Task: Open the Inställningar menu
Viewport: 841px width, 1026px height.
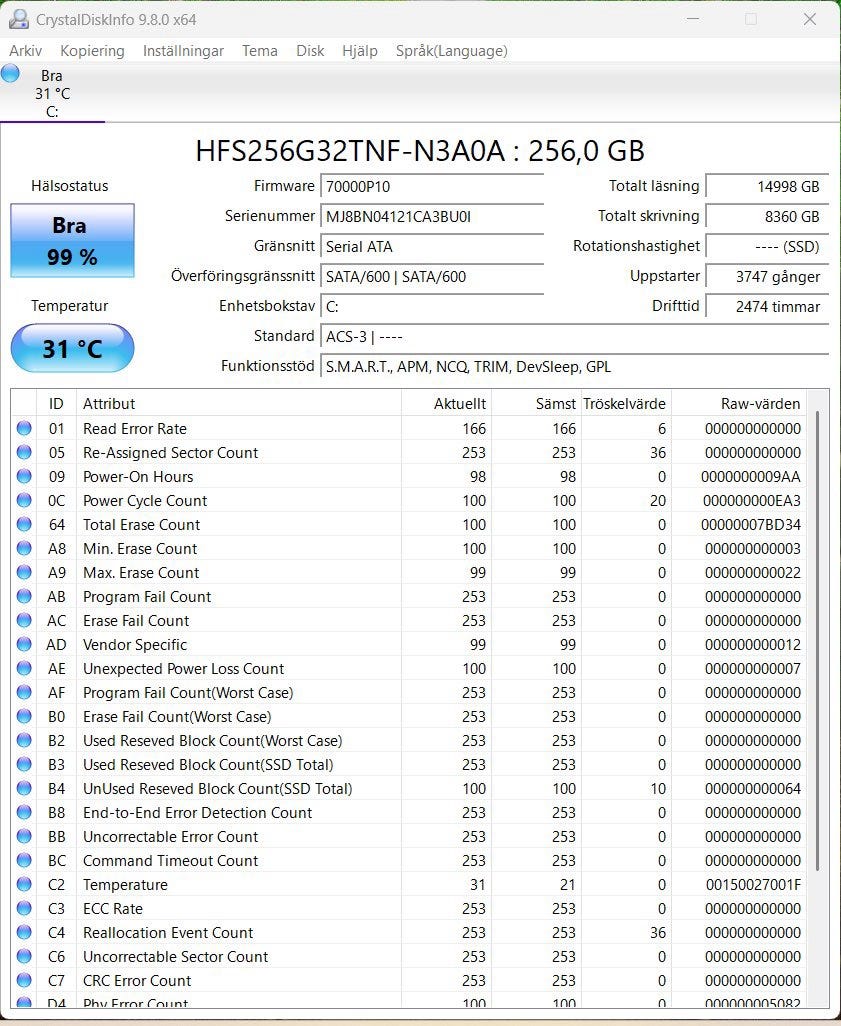Action: click(x=183, y=51)
